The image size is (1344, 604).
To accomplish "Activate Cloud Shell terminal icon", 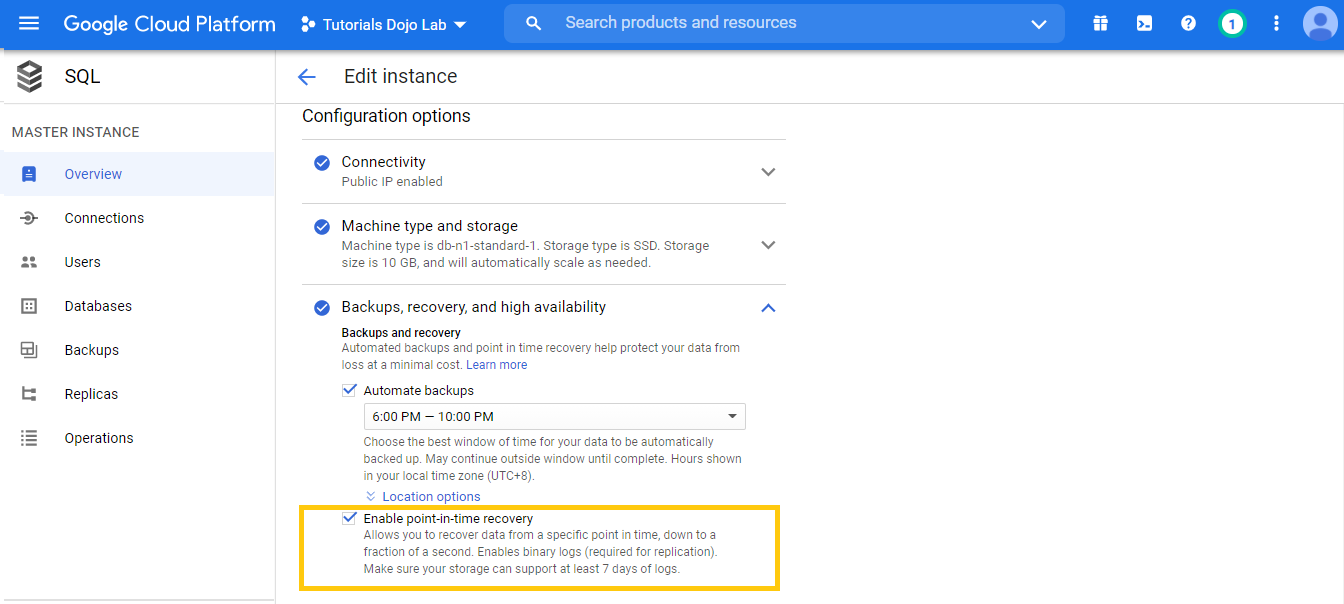I will tap(1144, 23).
